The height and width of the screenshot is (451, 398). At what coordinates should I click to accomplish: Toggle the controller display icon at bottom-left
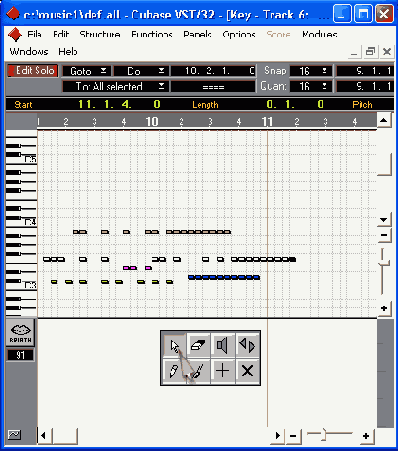click(14, 435)
